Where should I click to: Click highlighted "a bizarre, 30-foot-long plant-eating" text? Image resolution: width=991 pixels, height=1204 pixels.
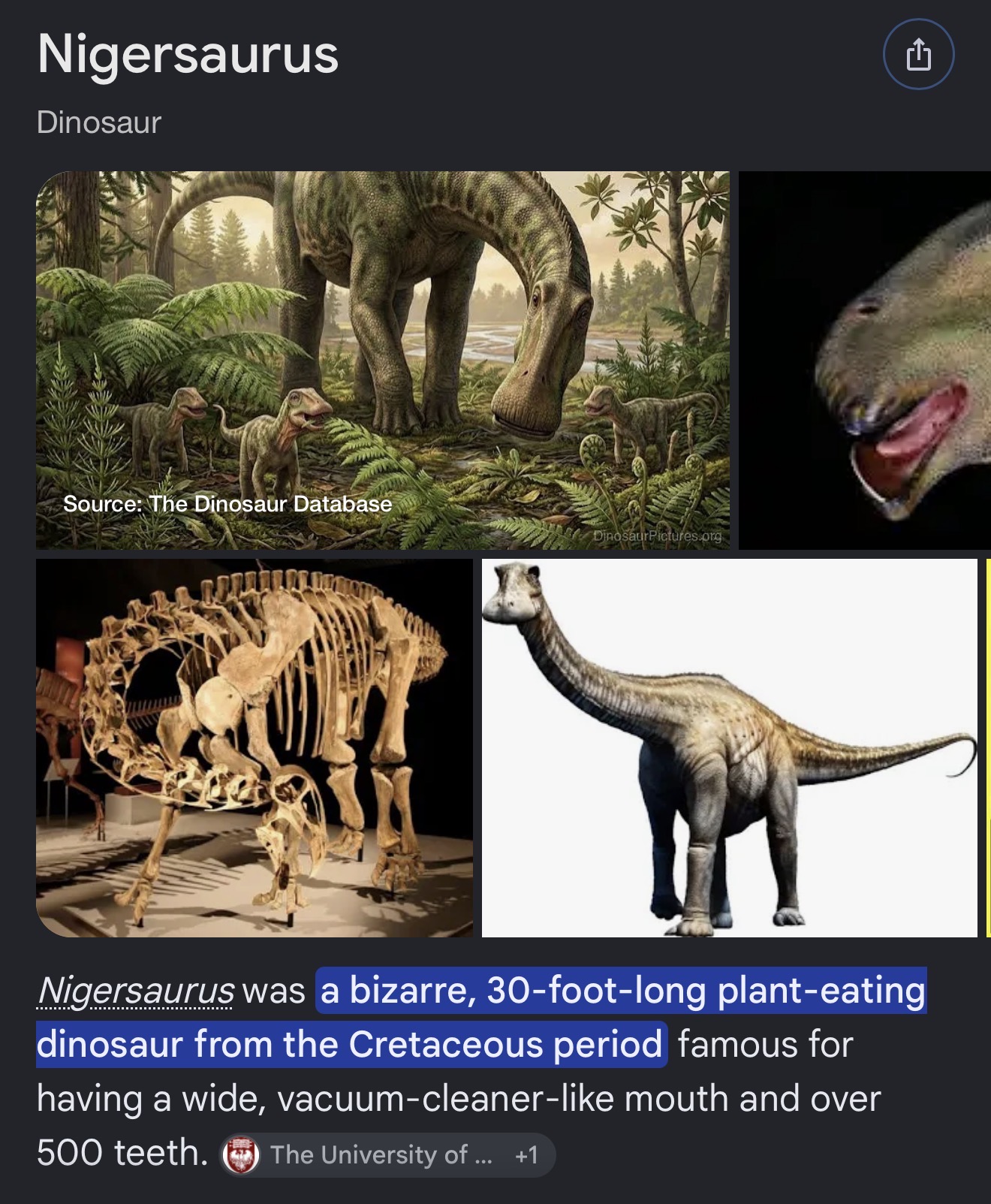click(x=622, y=991)
